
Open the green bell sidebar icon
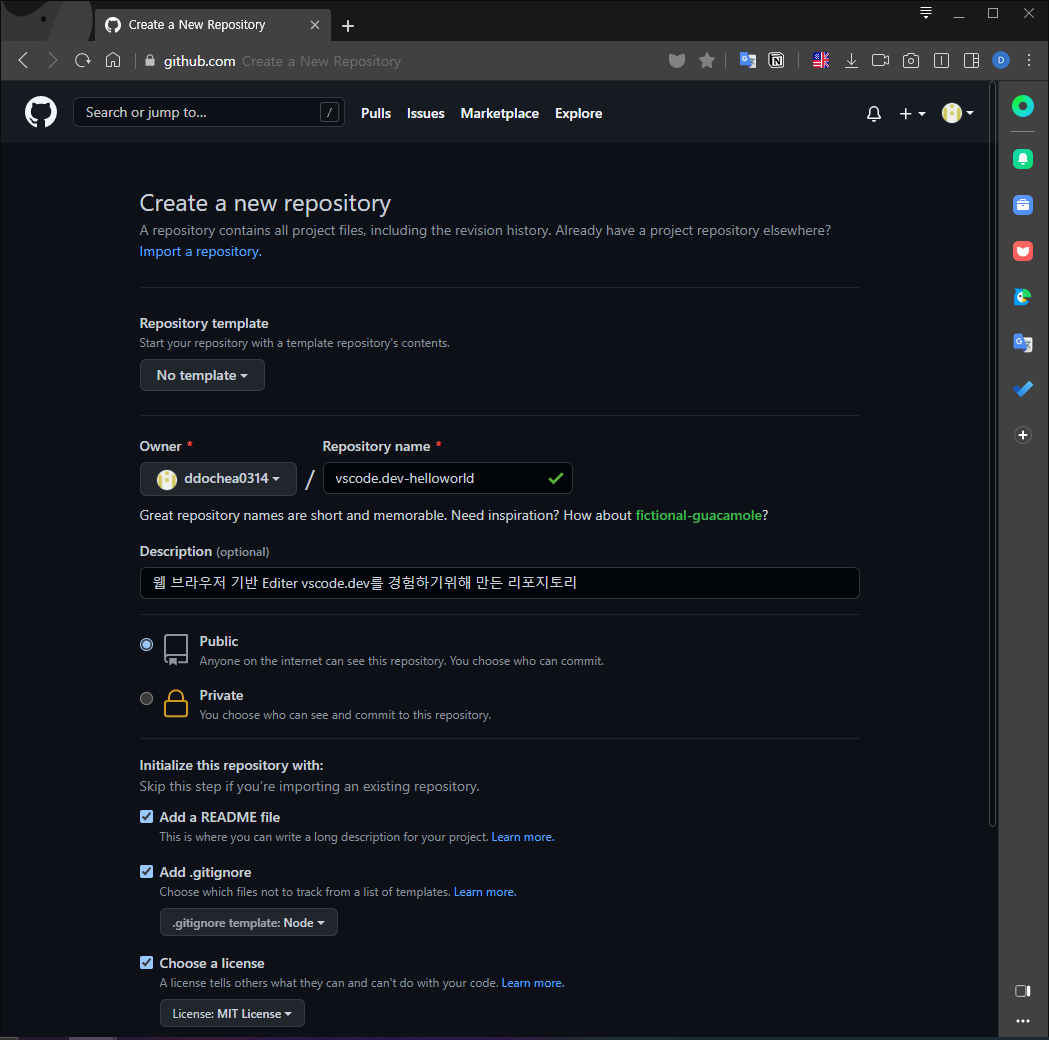[x=1023, y=159]
